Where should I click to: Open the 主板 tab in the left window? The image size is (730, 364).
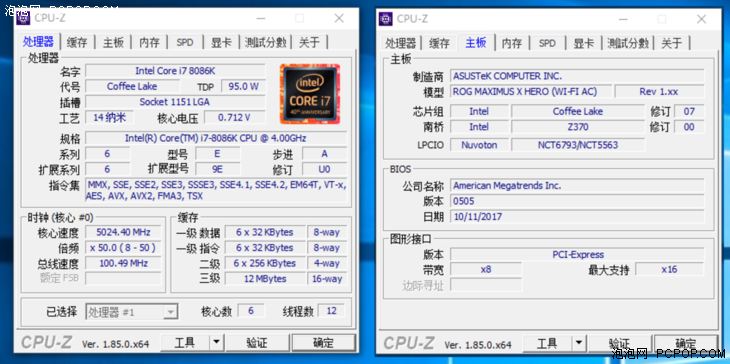[x=114, y=42]
